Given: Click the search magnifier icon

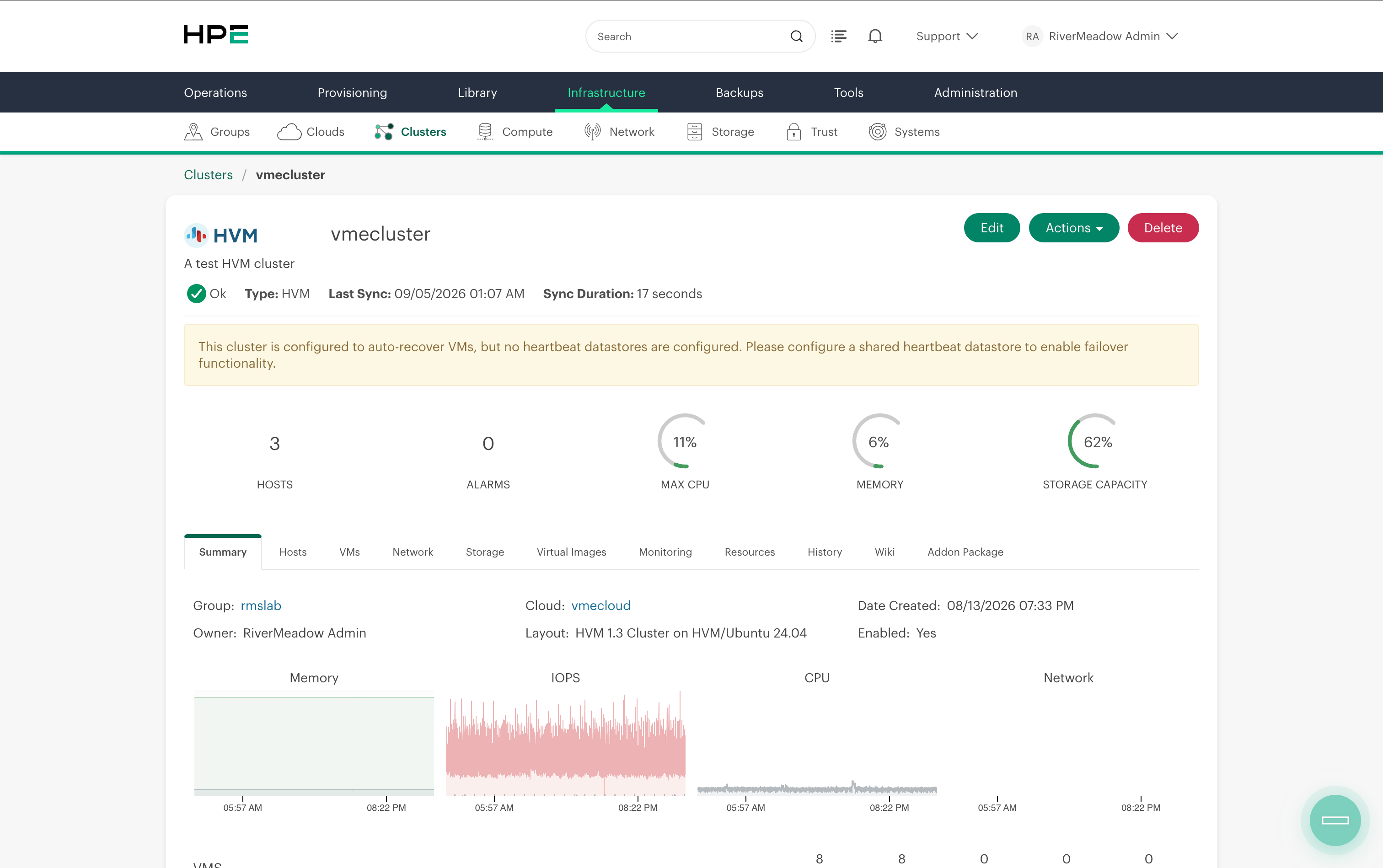Looking at the screenshot, I should tap(796, 36).
